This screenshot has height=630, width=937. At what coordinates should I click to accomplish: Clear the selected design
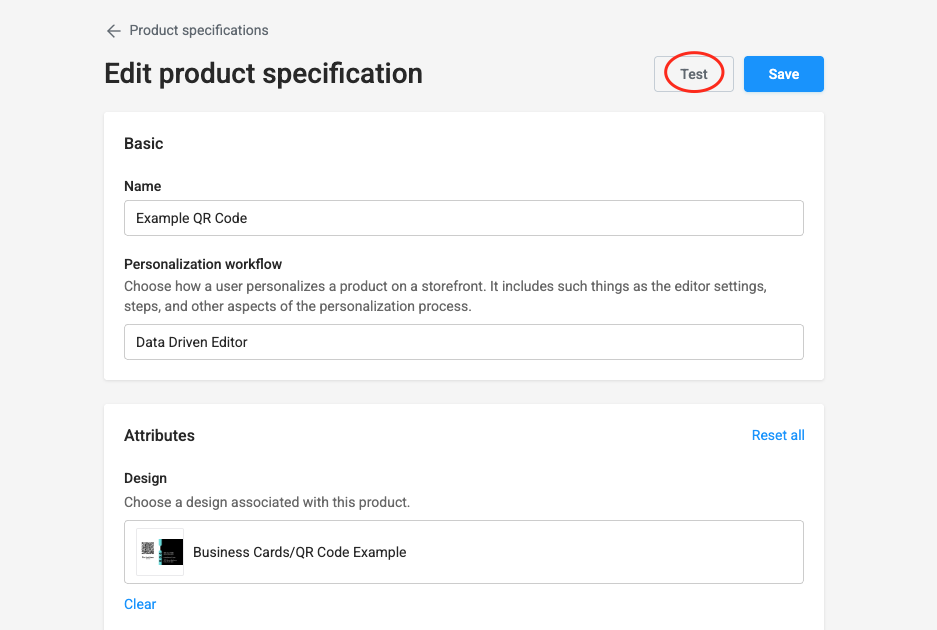140,604
